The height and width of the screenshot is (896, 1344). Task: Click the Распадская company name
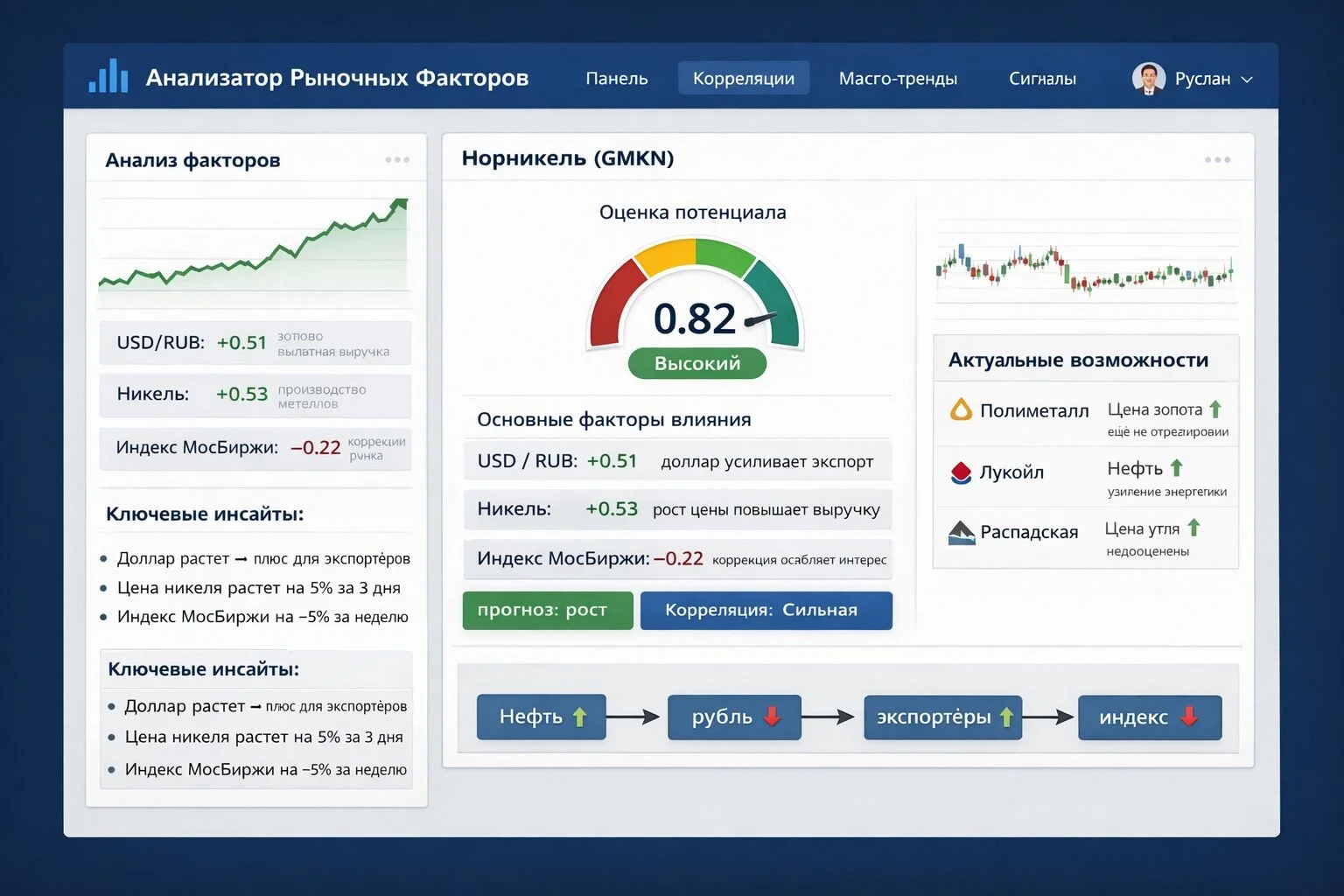1029,532
